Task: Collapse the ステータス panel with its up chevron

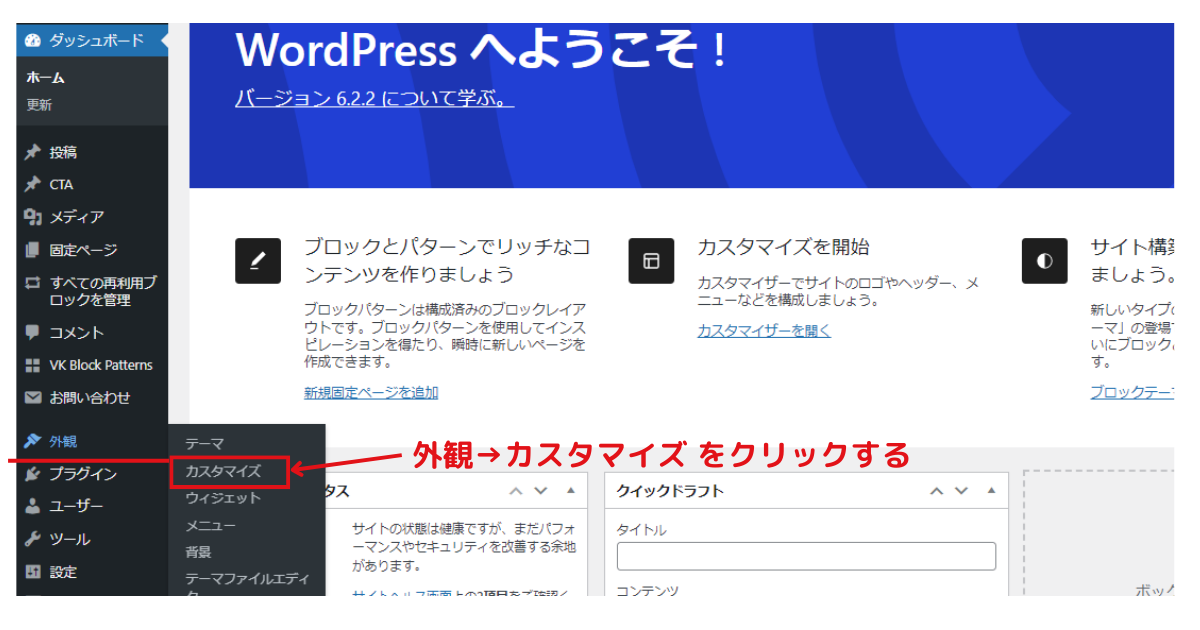Action: pyautogui.click(x=516, y=491)
